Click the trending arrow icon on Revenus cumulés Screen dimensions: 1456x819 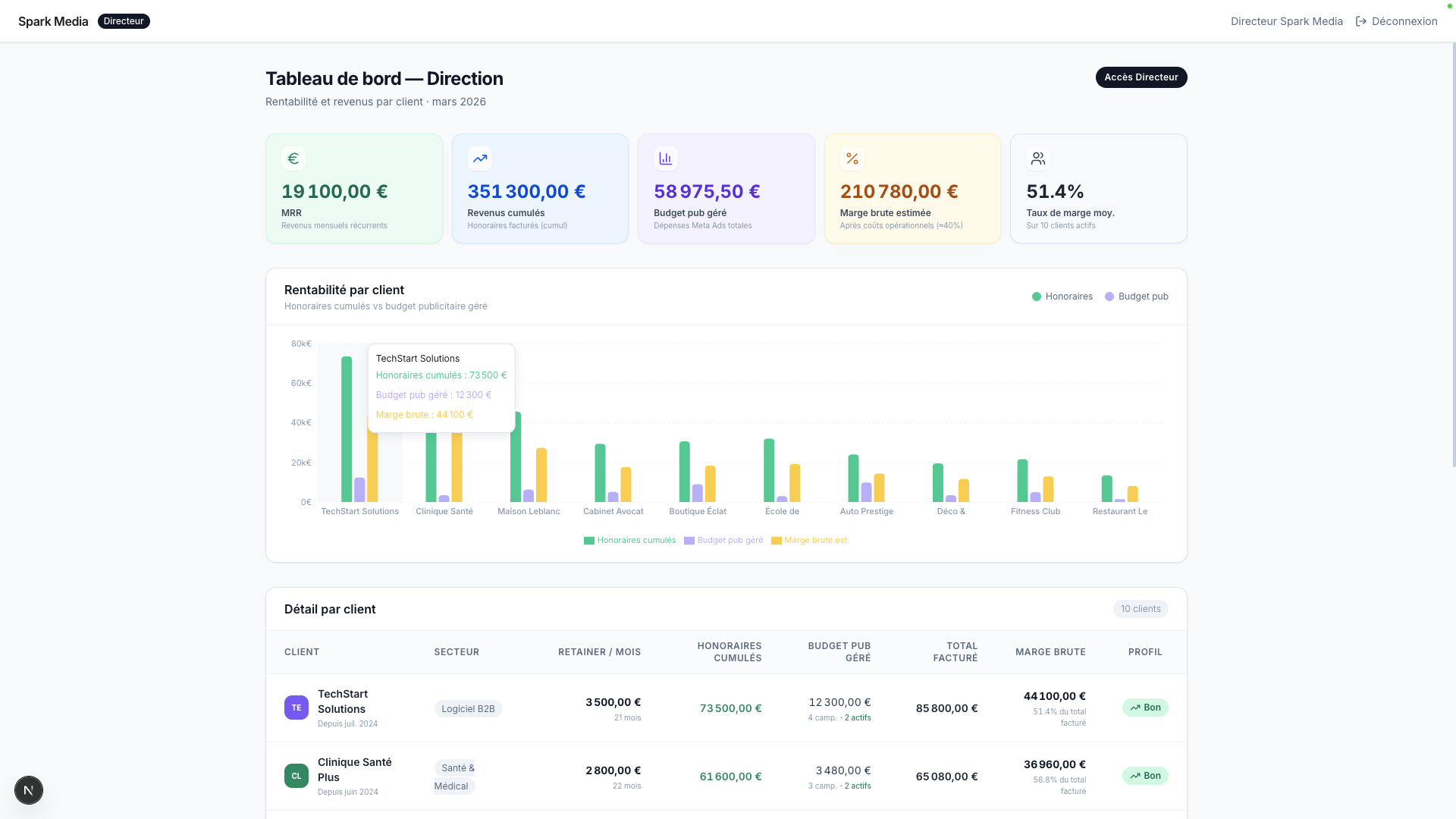(x=479, y=158)
